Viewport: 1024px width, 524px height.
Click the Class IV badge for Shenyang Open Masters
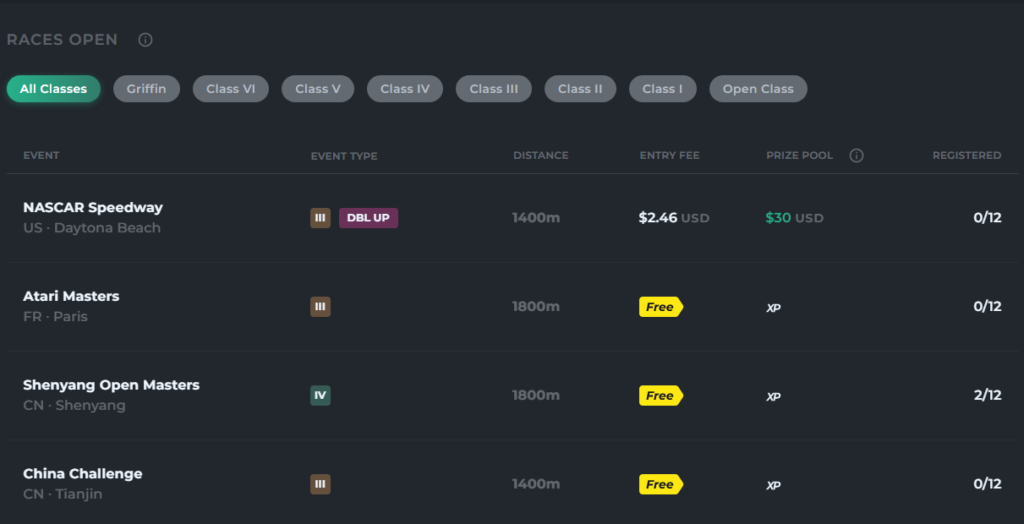coord(320,395)
